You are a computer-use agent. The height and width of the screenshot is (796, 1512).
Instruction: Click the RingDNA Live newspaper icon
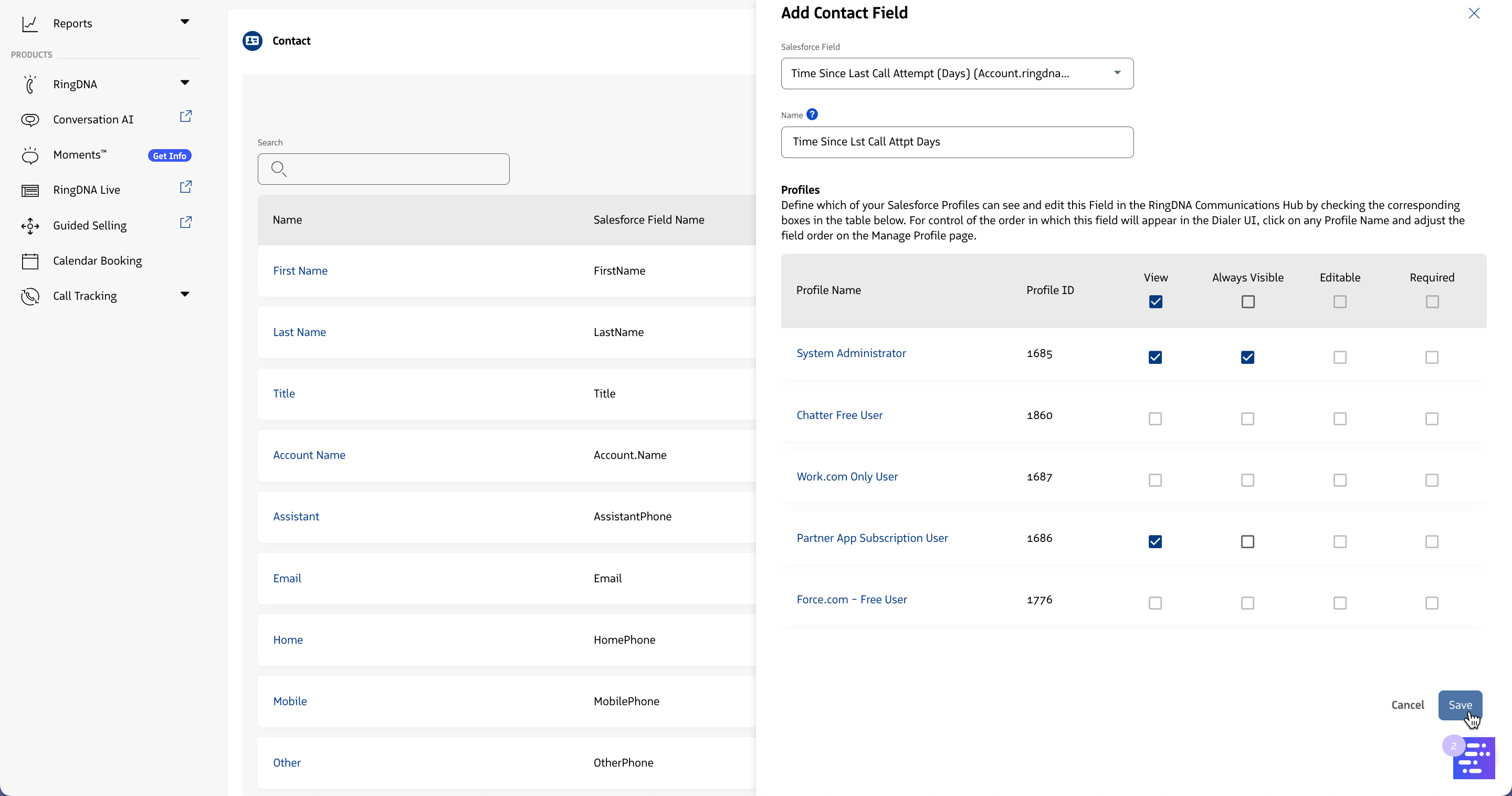pos(30,190)
